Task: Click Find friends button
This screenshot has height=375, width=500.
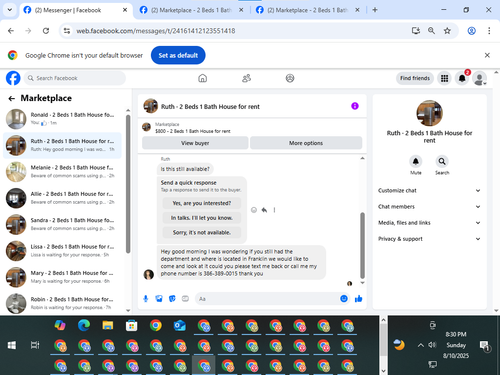Action: click(415, 78)
